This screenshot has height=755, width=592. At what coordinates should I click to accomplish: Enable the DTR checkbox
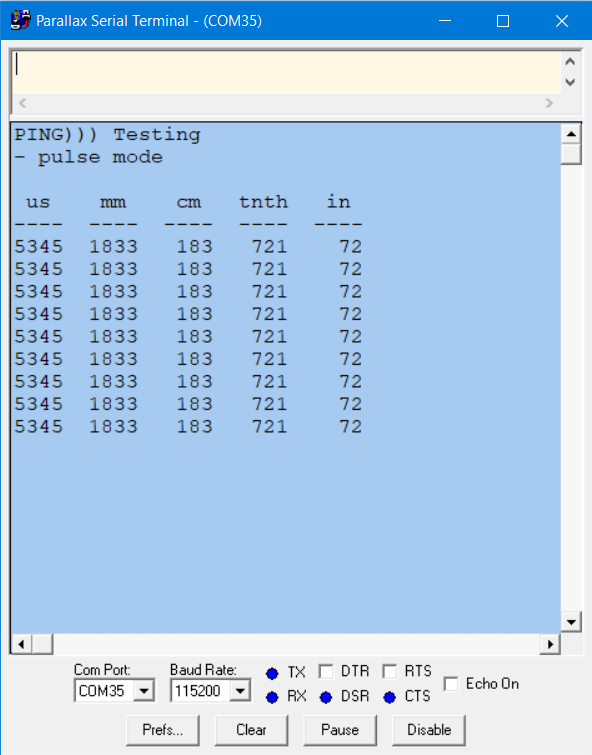click(x=326, y=671)
